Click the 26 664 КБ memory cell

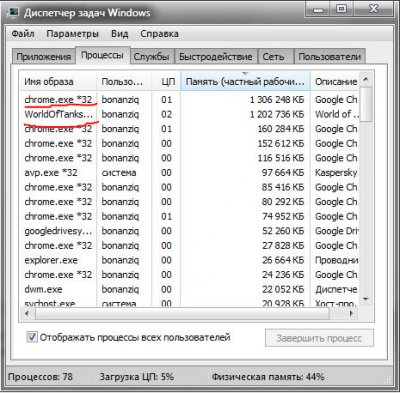click(x=283, y=260)
